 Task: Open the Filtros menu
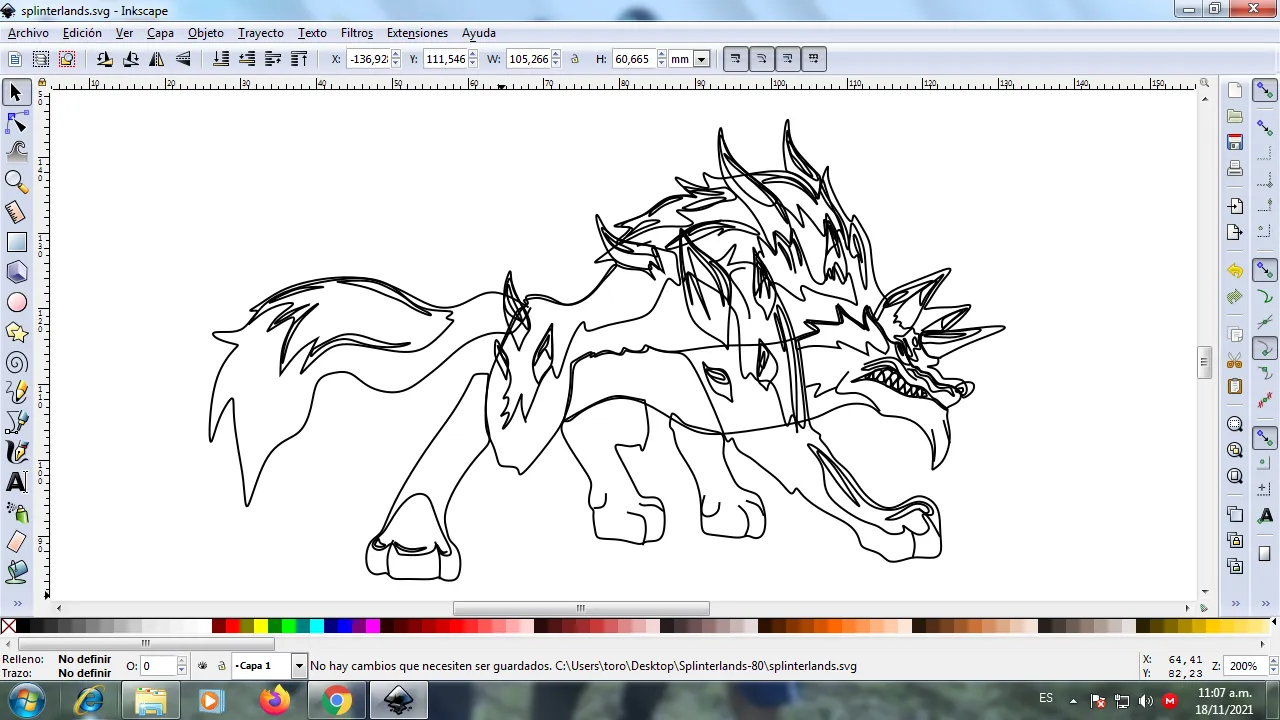(x=356, y=33)
